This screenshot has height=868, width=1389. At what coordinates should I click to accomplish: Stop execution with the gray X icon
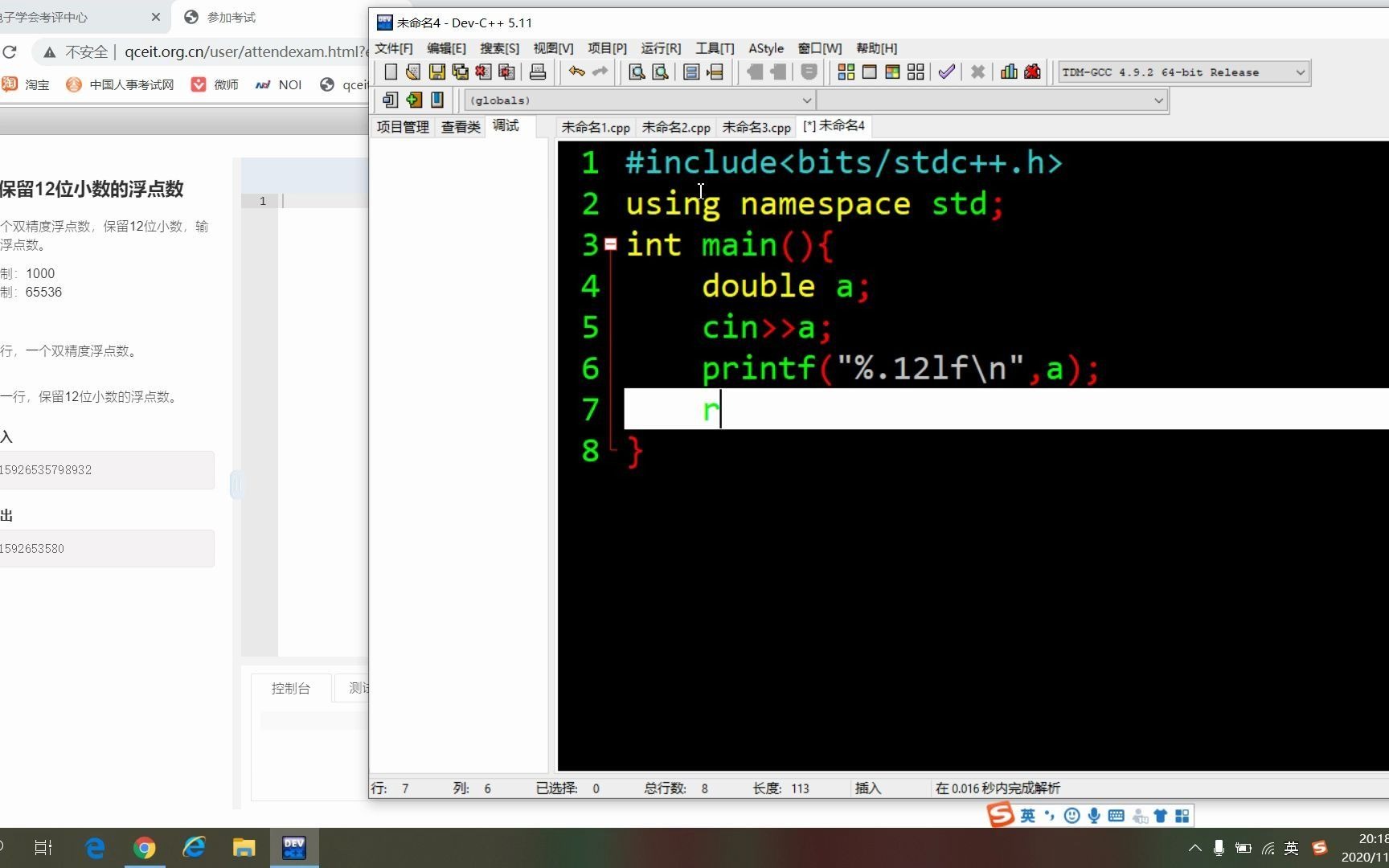[977, 72]
